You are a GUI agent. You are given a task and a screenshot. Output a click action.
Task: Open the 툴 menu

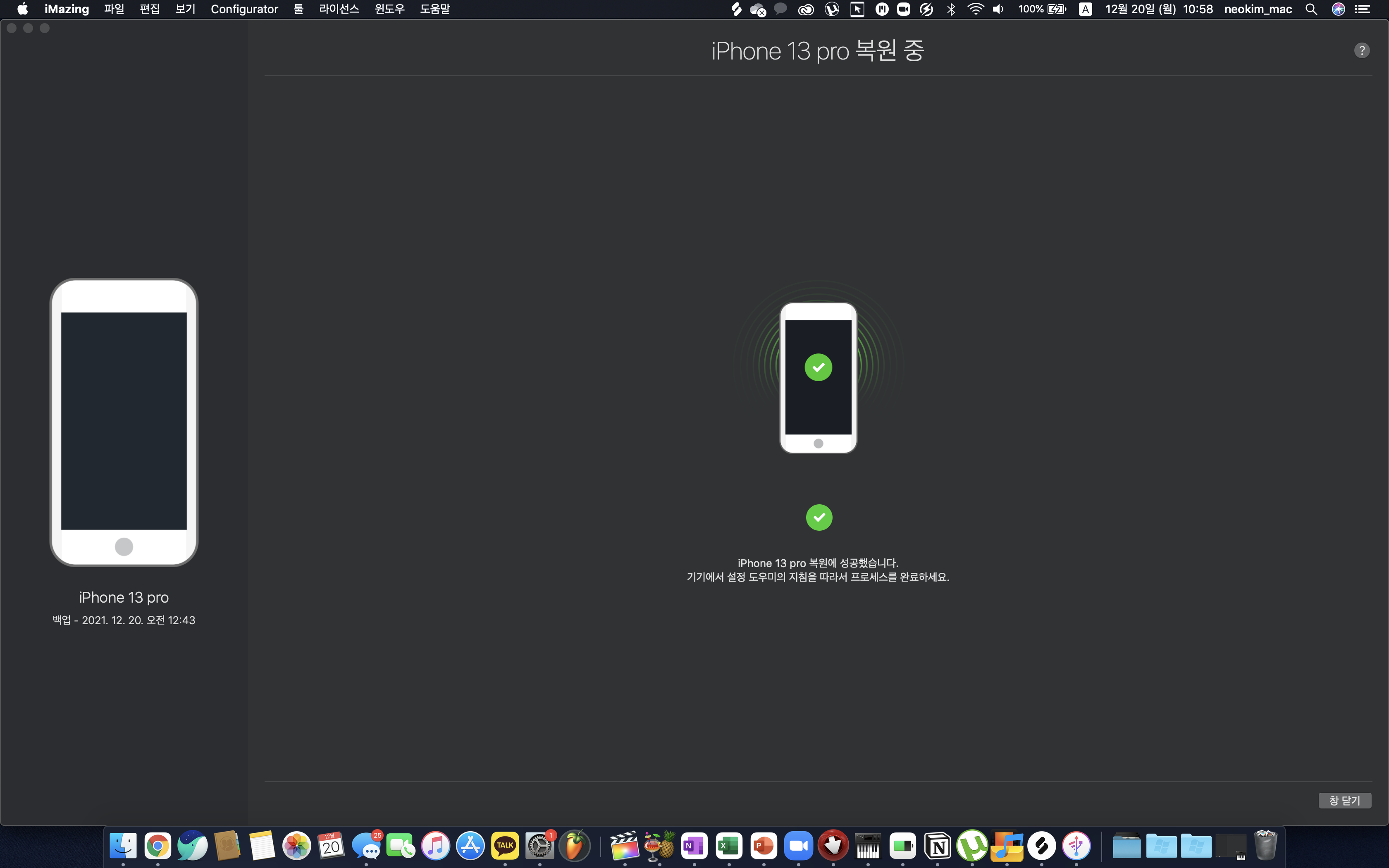(x=298, y=9)
